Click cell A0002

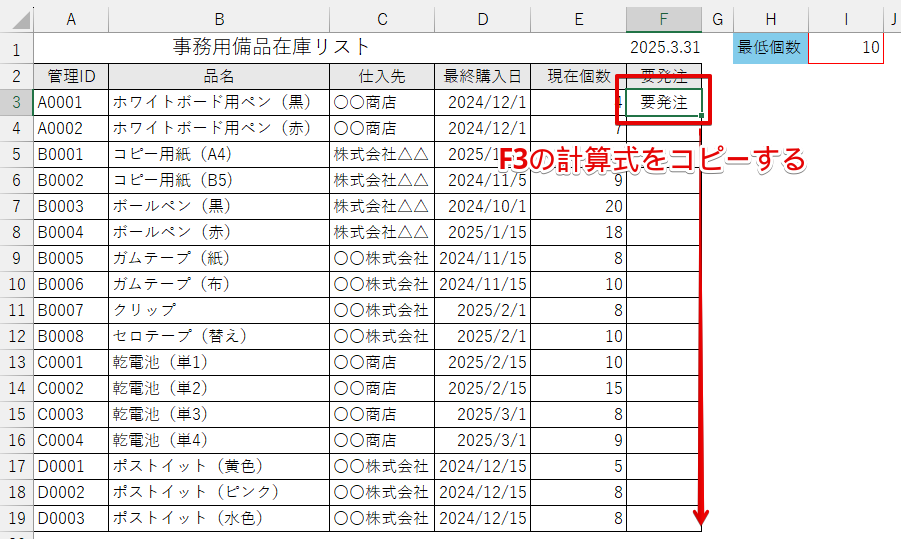tap(71, 128)
